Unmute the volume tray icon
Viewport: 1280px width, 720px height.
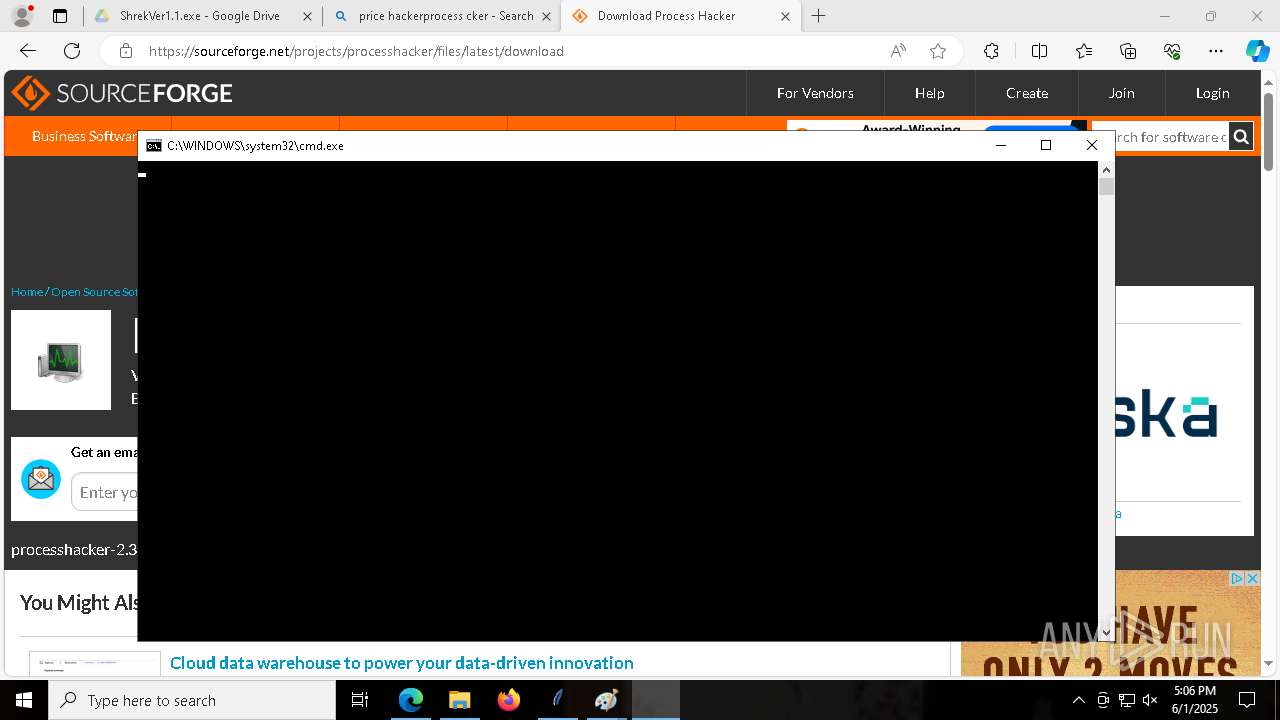pyautogui.click(x=1149, y=700)
